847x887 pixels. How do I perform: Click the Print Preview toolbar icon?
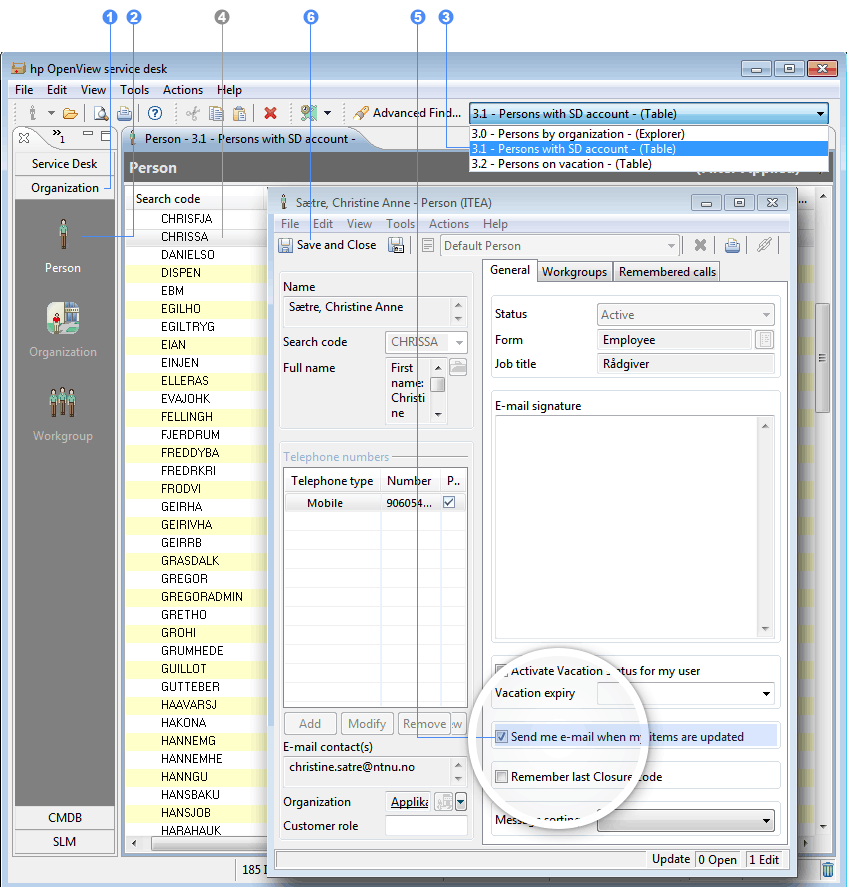pos(101,113)
